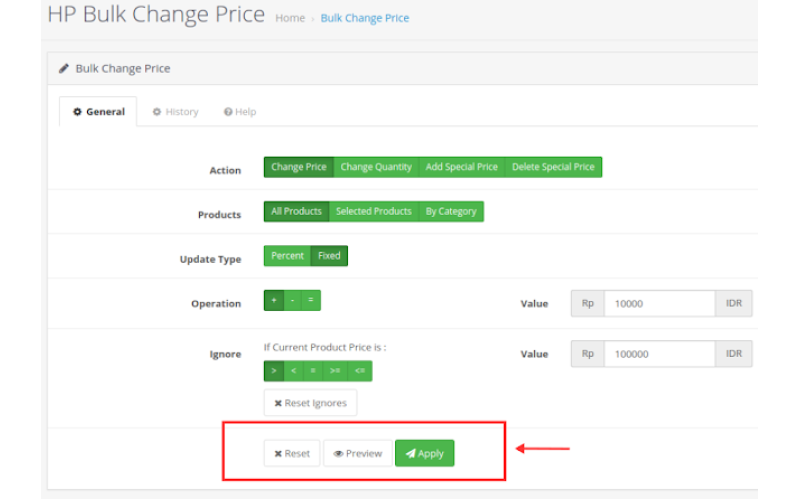800x500 pixels.
Task: Focus the operation Value field showing 10000
Action: tap(660, 304)
